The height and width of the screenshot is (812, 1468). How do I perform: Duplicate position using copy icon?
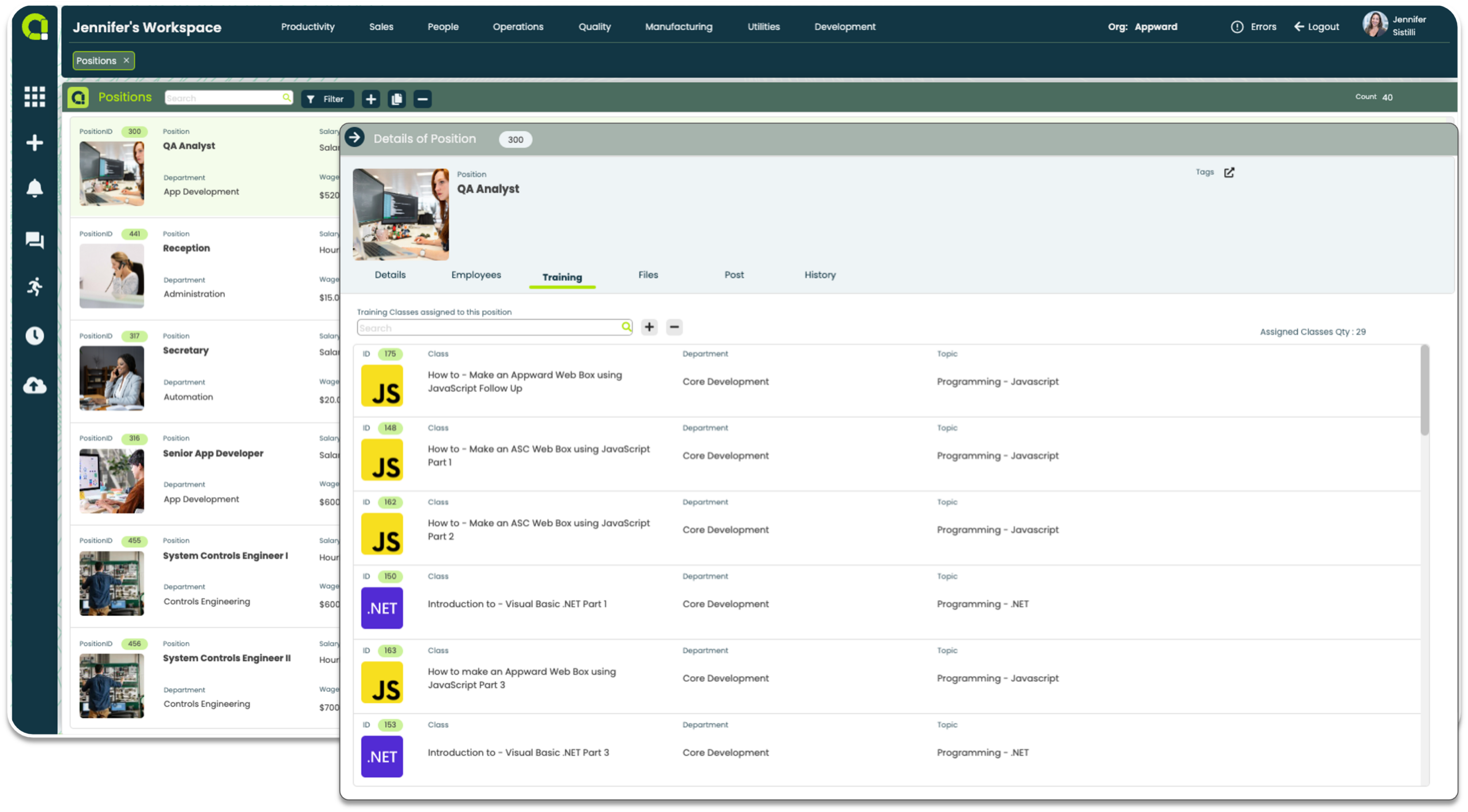pyautogui.click(x=397, y=99)
